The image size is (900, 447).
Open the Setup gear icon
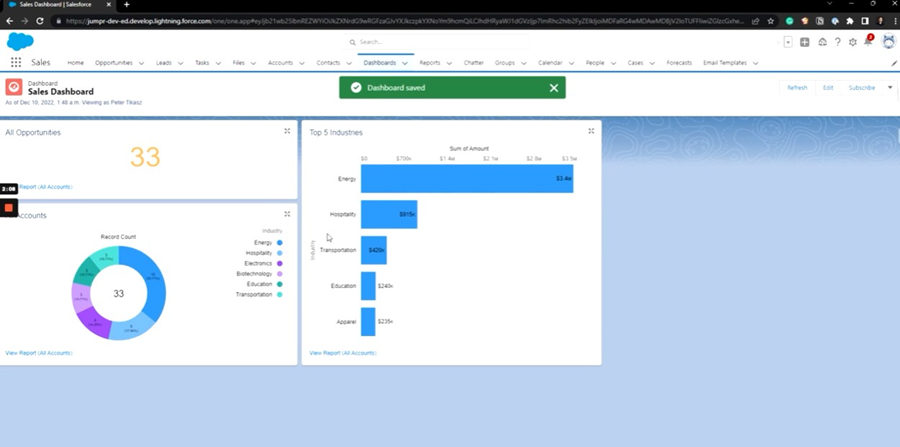point(852,42)
